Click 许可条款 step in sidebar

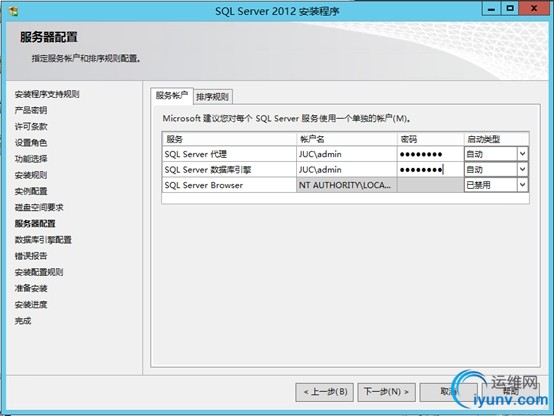(31, 127)
